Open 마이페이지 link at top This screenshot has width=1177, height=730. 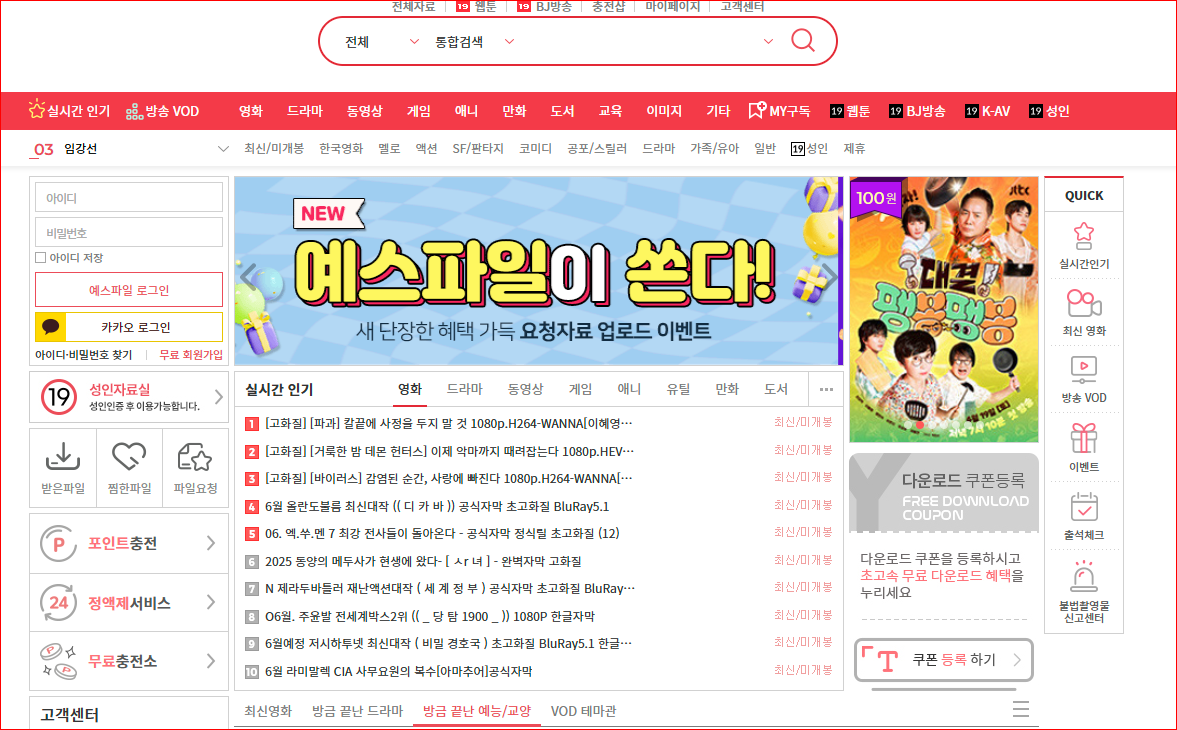coord(673,7)
